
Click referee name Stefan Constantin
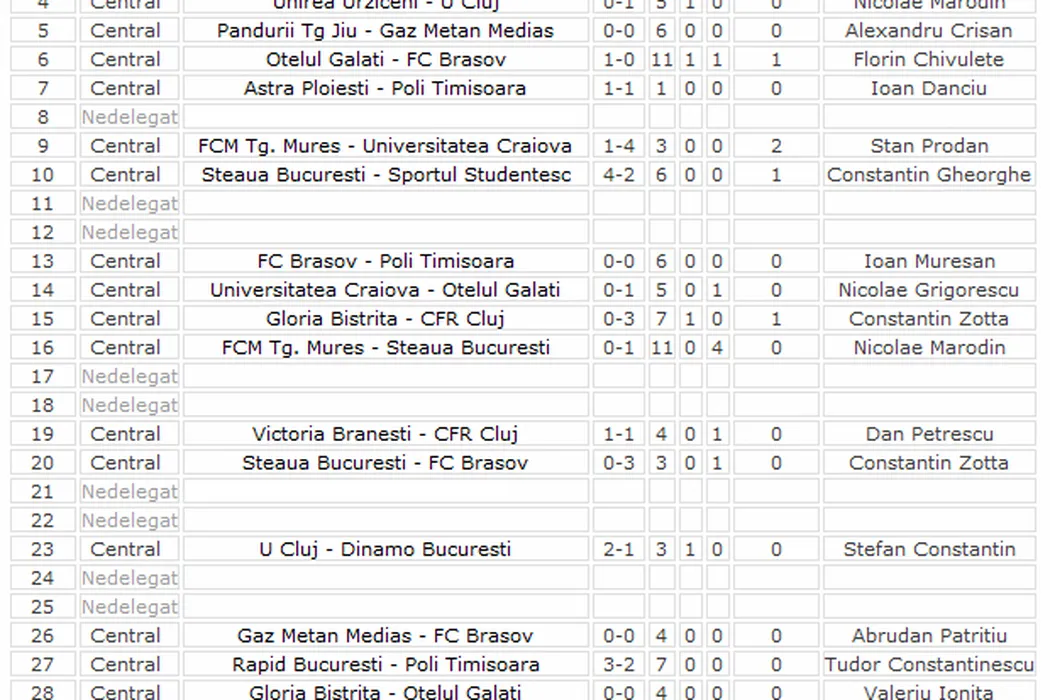(x=928, y=550)
